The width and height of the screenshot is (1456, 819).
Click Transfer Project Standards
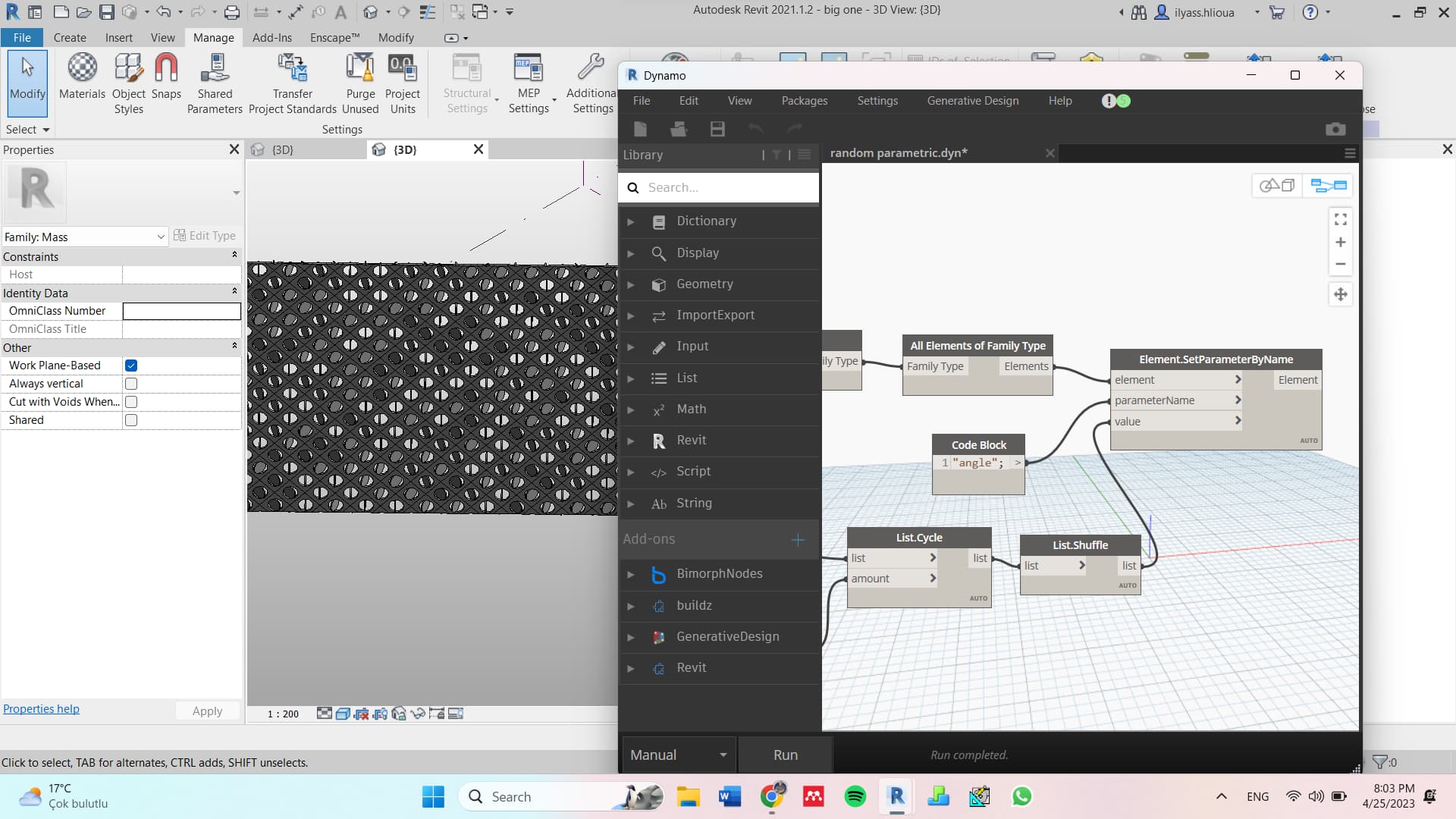(x=292, y=83)
